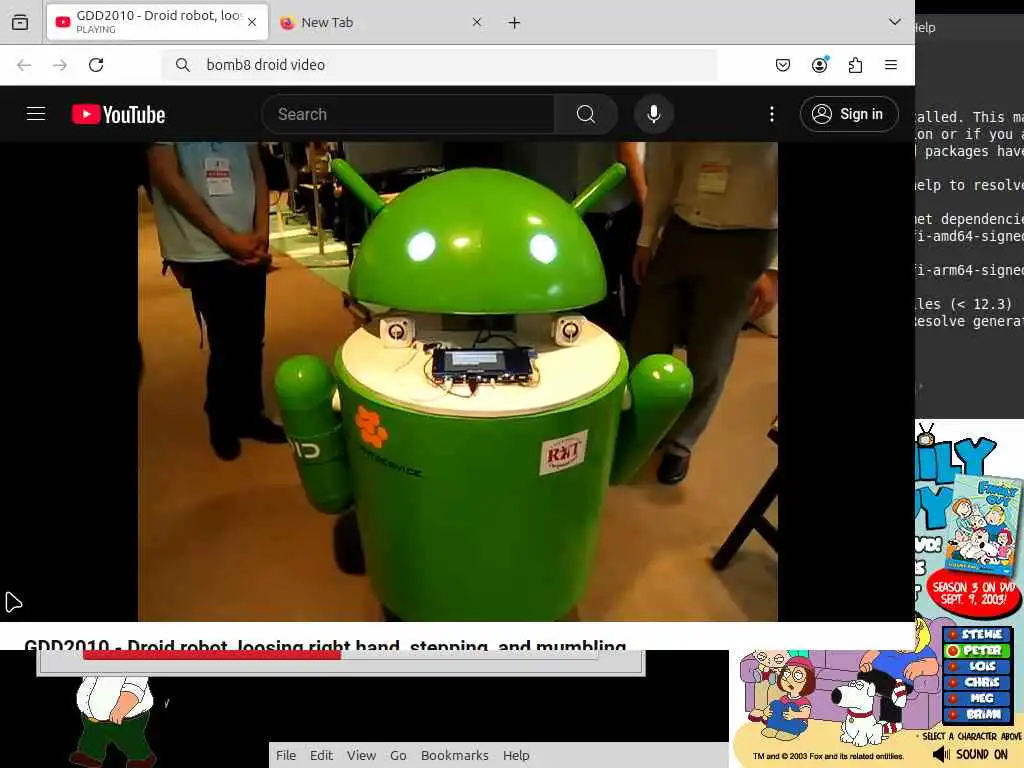Select STEWIE character in Family Guy ad
The image size is (1024, 768).
click(977, 634)
